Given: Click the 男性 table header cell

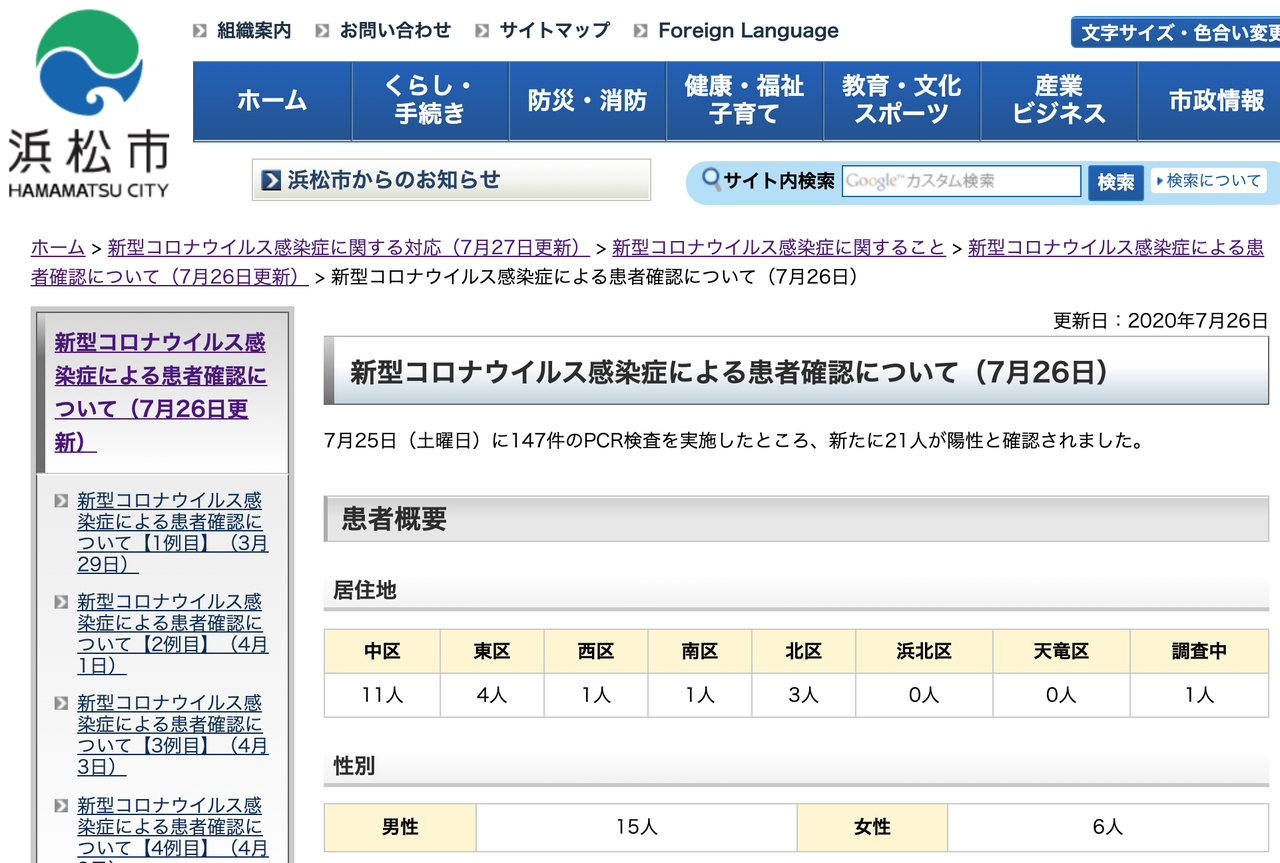Looking at the screenshot, I should 400,827.
